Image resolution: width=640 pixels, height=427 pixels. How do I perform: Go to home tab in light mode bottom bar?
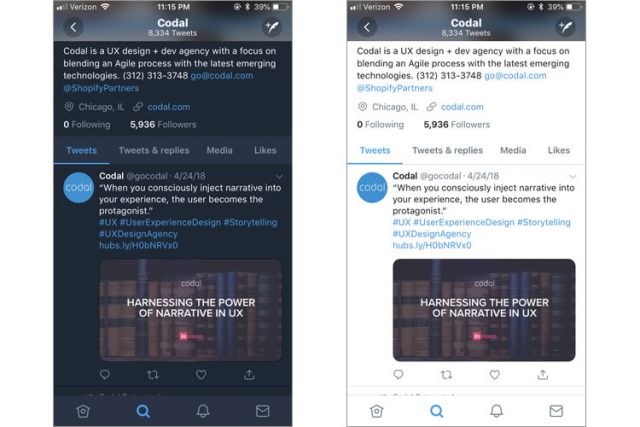tap(376, 411)
